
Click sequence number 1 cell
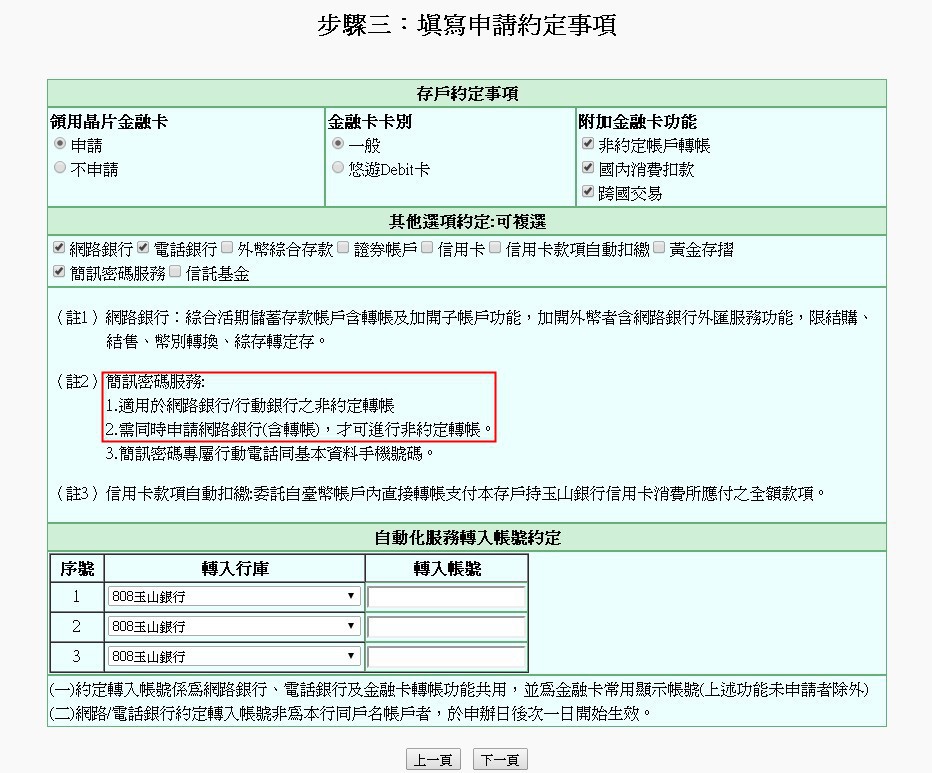click(x=77, y=596)
